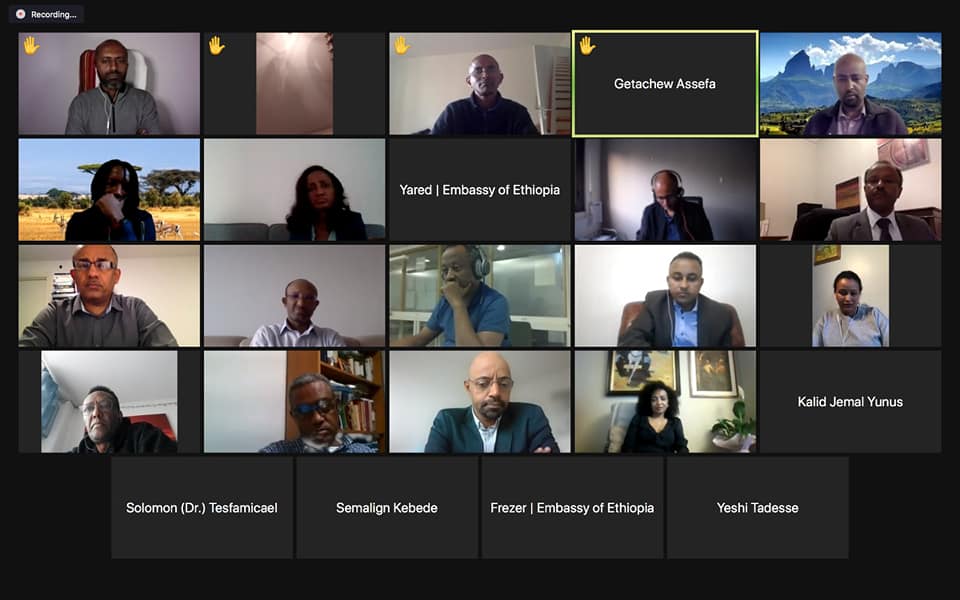Click the red Recording indicator icon

20,14
